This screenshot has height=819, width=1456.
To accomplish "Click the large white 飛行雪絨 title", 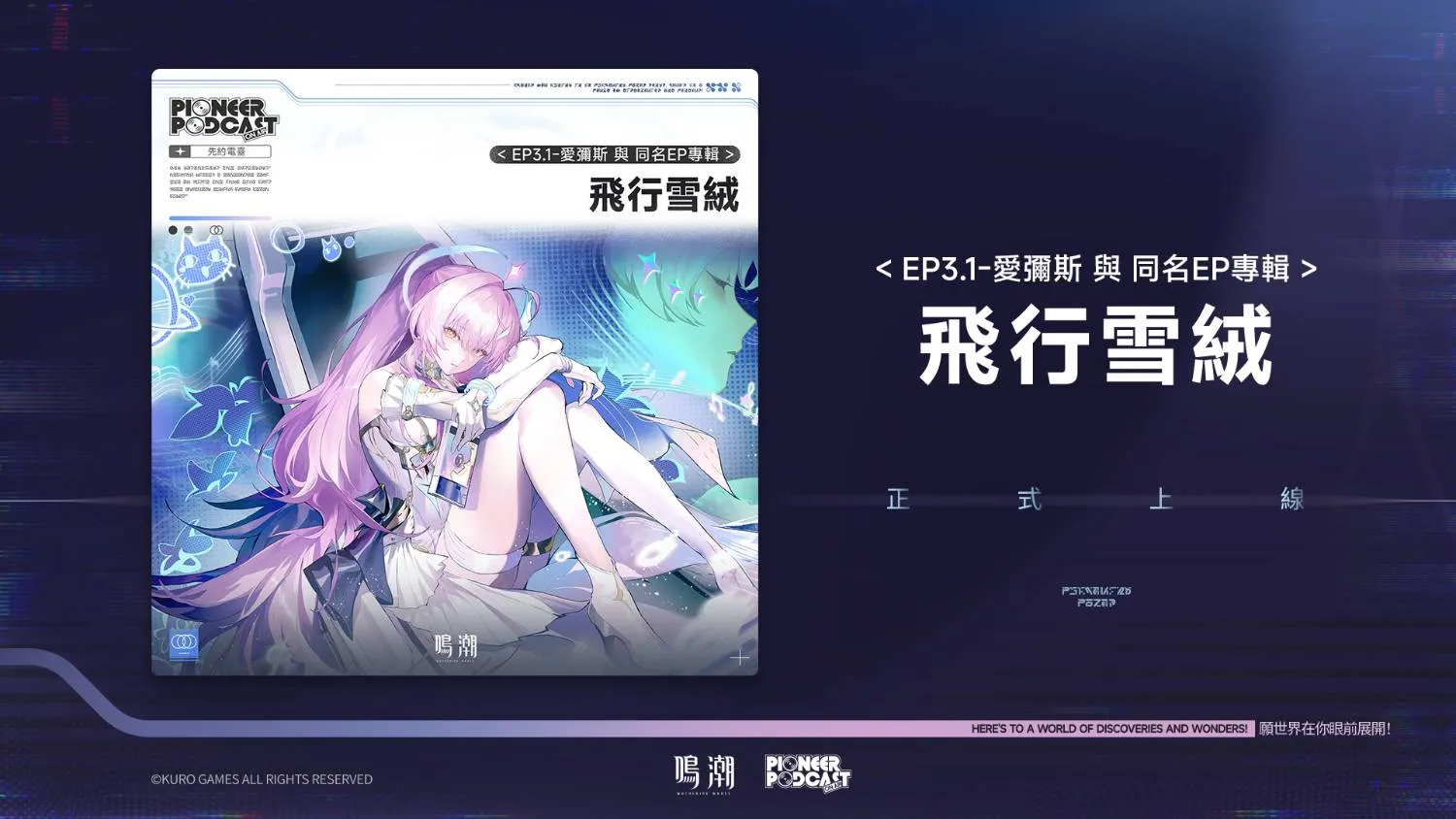I will pyautogui.click(x=1095, y=345).
